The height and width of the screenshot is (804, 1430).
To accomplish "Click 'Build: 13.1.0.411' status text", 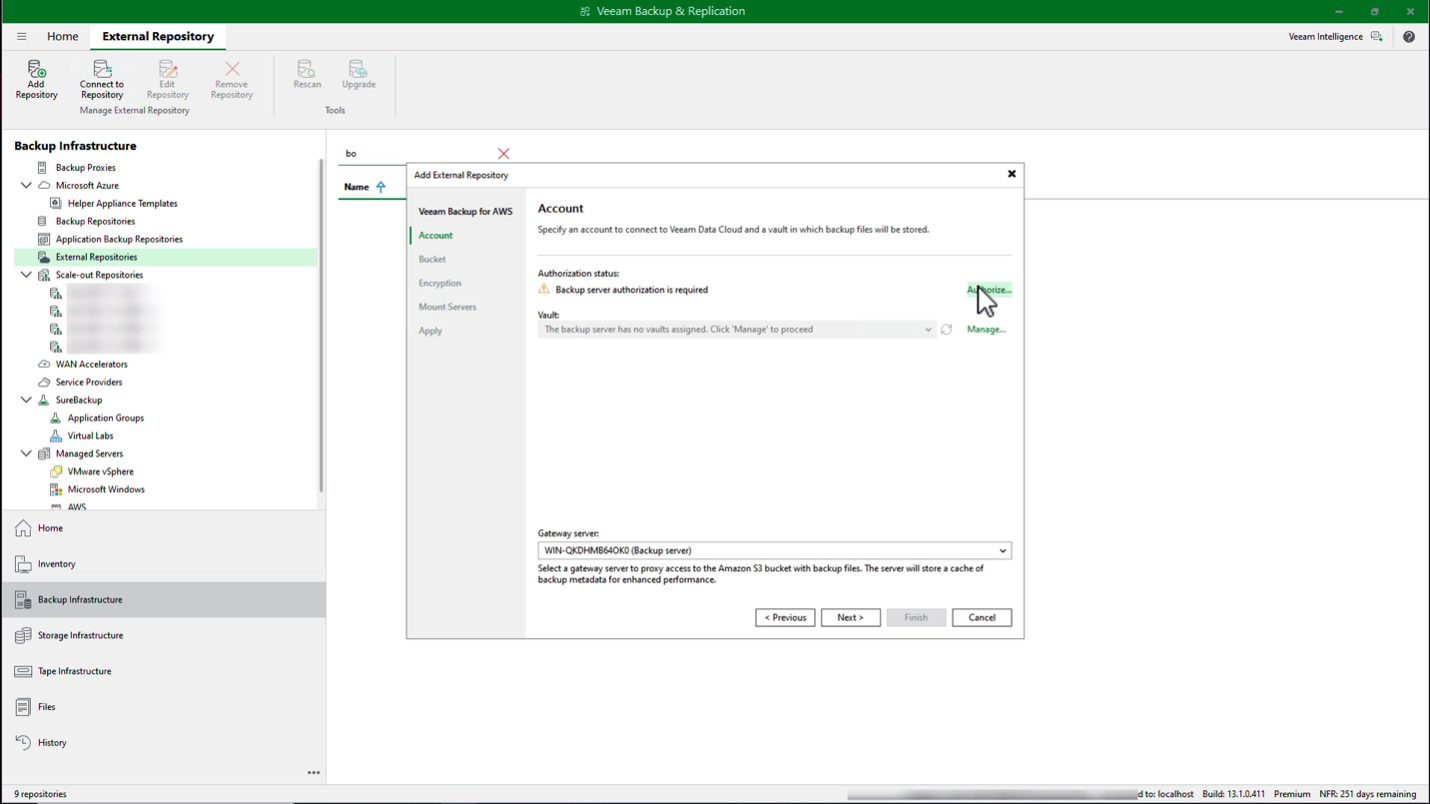I will (1233, 794).
